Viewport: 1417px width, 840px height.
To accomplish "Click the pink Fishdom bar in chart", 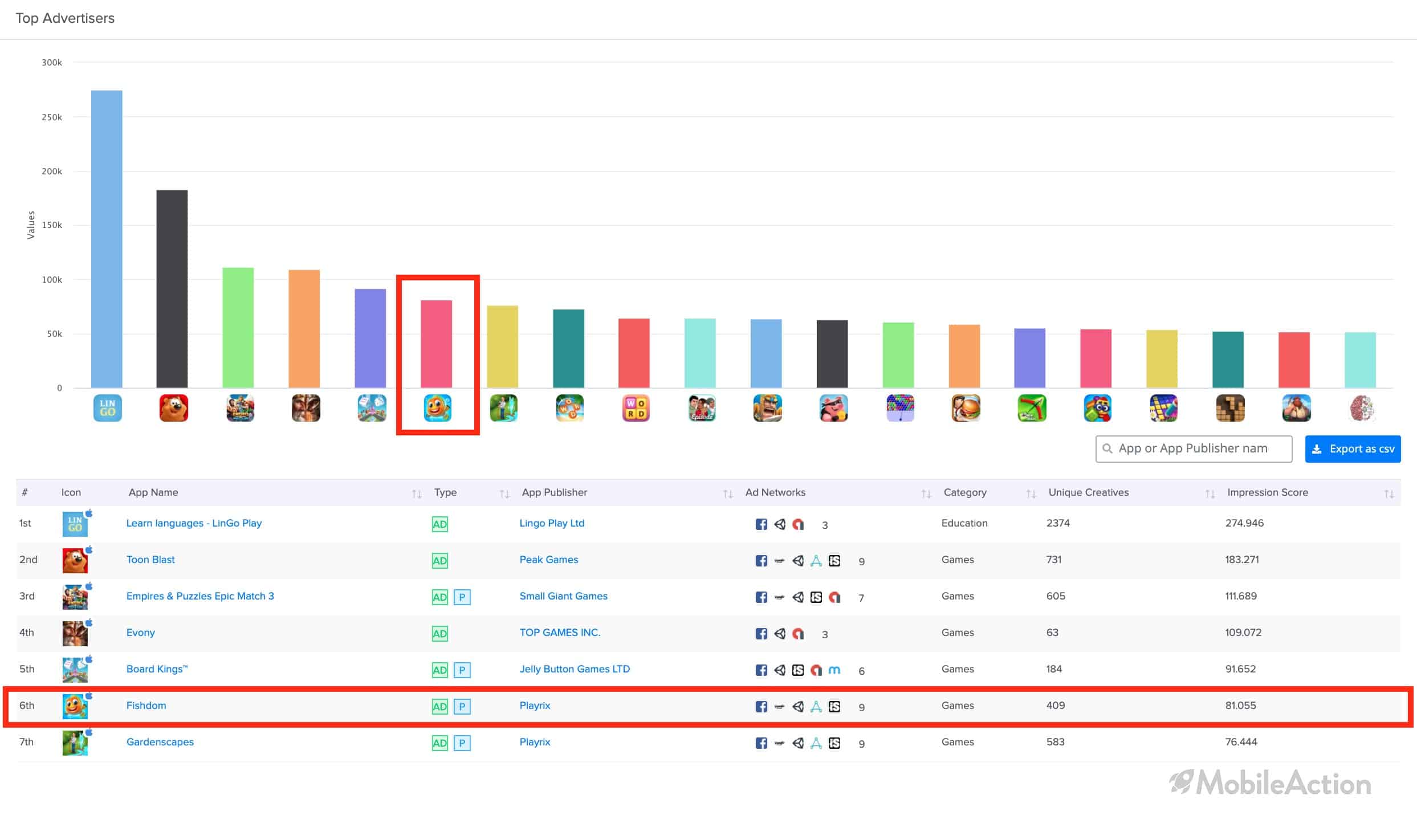I will [x=437, y=344].
